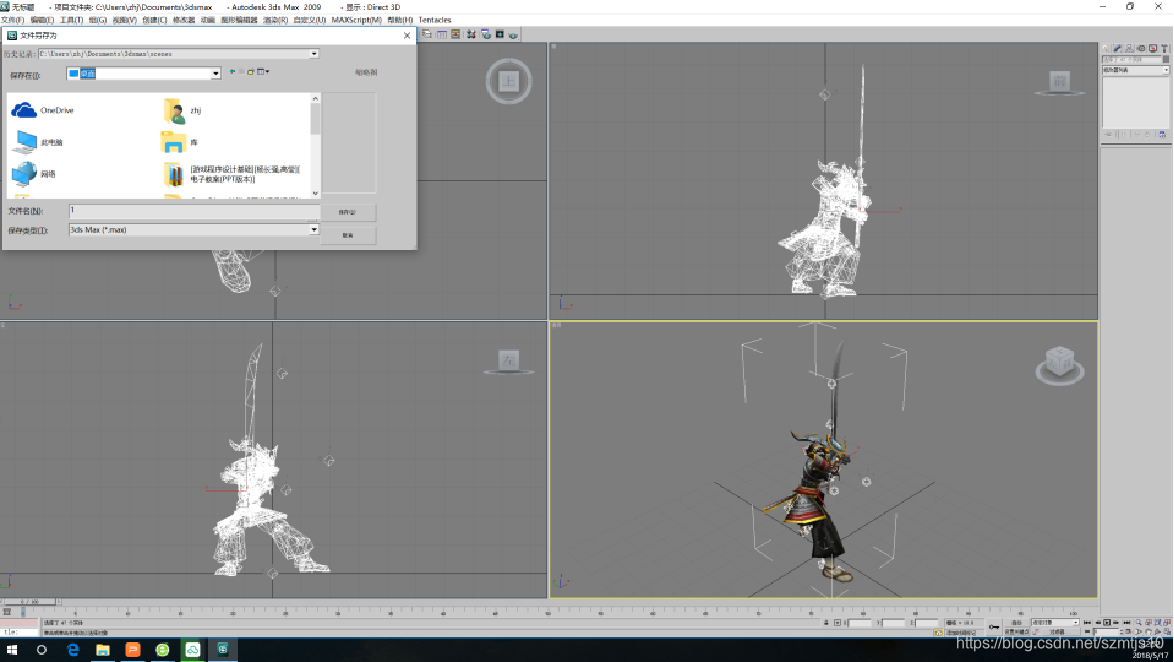
Task: Click the Cancel button in the dialog
Action: click(x=347, y=235)
